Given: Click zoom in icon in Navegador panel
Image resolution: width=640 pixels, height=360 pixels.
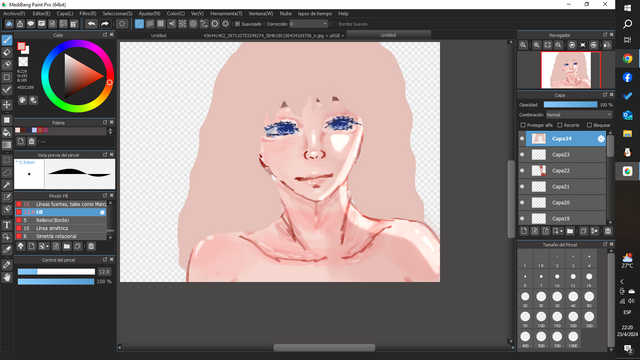Looking at the screenshot, I should tap(523, 45).
